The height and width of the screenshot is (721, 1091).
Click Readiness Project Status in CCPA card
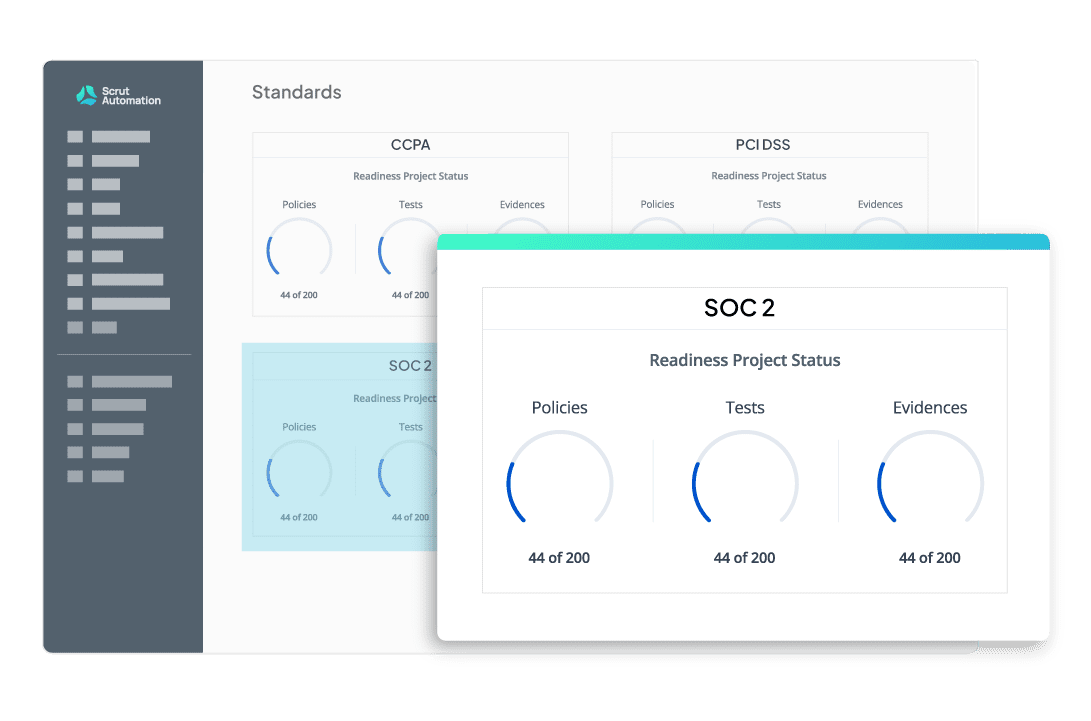(411, 176)
